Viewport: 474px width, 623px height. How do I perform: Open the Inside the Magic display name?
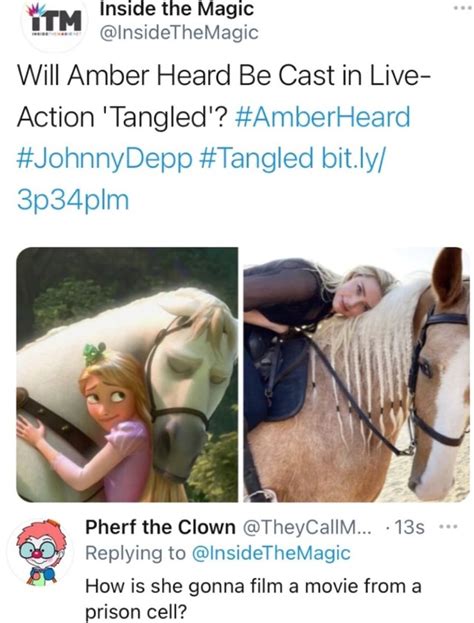tap(177, 9)
